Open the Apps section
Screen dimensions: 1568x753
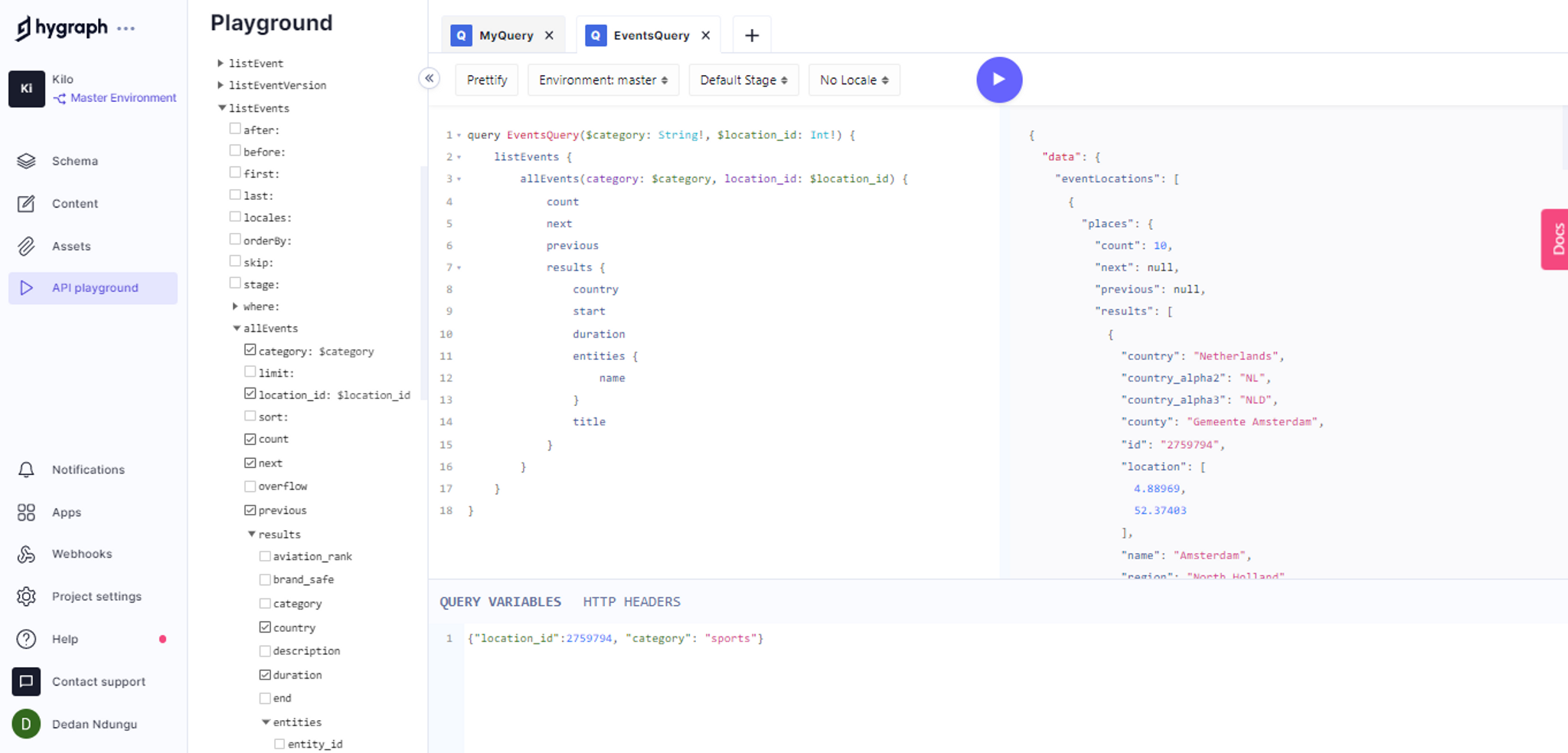pyautogui.click(x=66, y=512)
